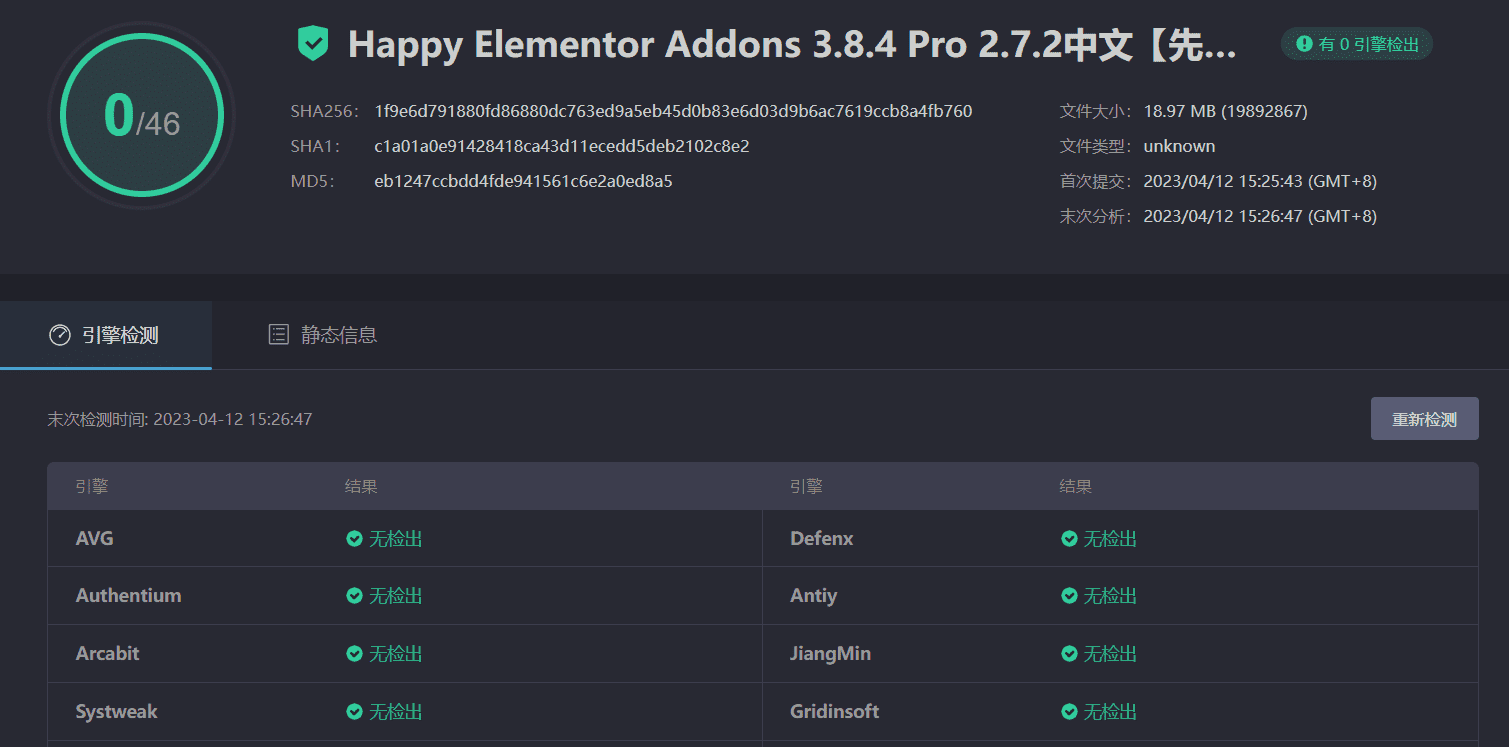This screenshot has width=1509, height=747.
Task: Click the Authentium engine name
Action: (x=129, y=596)
